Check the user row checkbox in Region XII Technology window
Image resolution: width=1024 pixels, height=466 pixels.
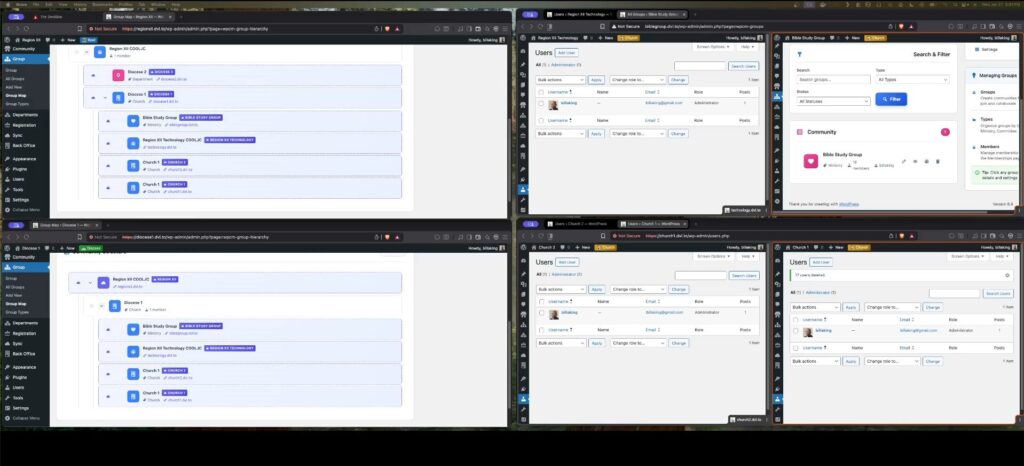[x=541, y=103]
